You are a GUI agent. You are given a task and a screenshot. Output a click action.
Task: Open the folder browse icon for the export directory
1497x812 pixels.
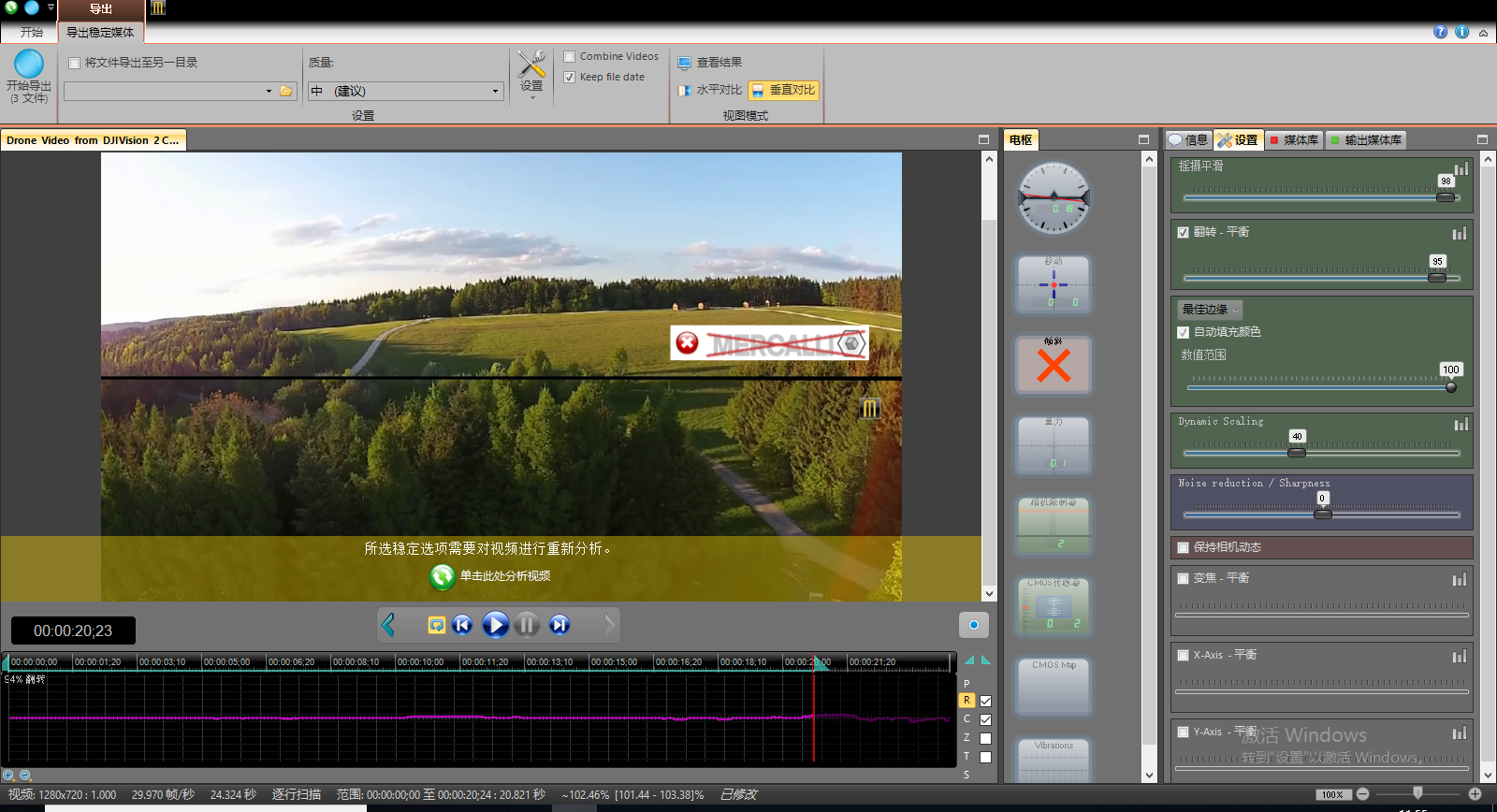pyautogui.click(x=287, y=91)
